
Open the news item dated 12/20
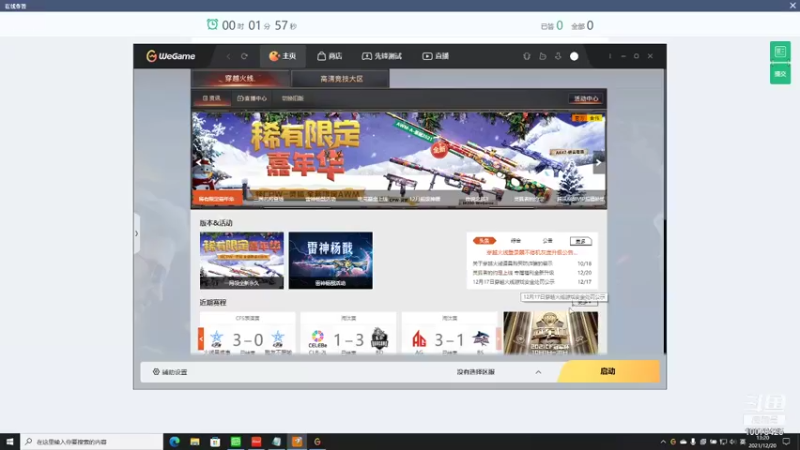(x=532, y=273)
